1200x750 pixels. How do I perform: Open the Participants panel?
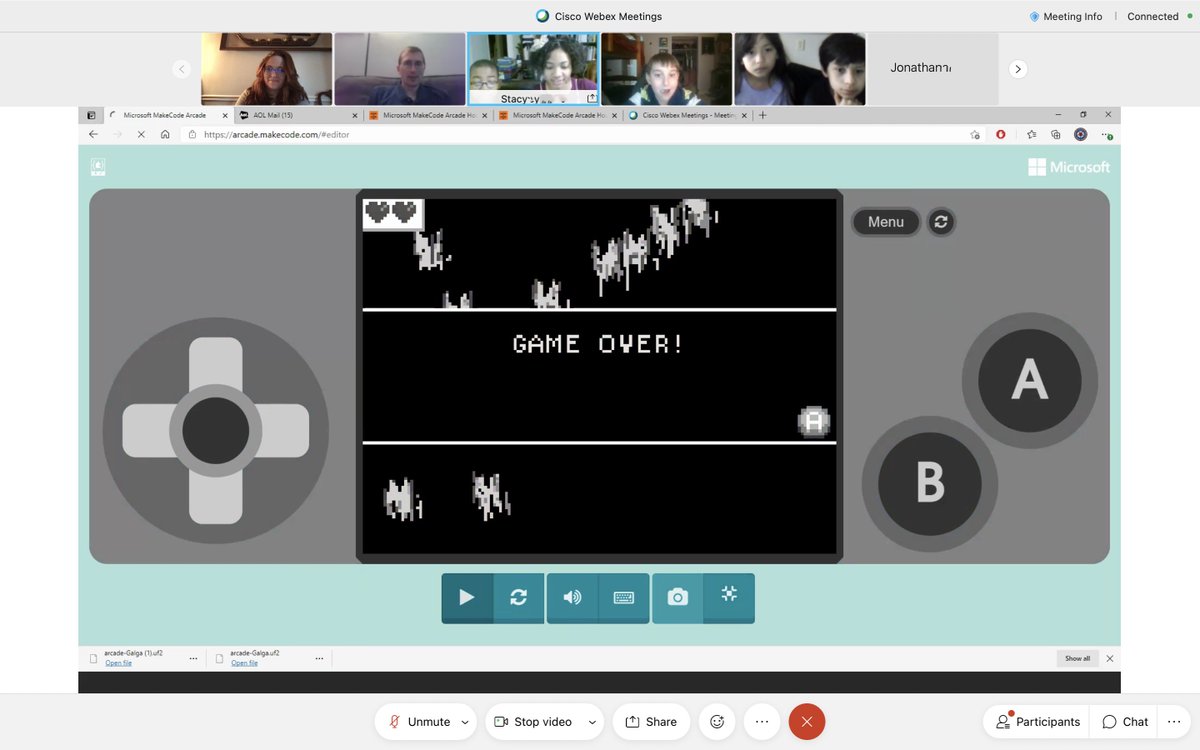pos(1038,722)
